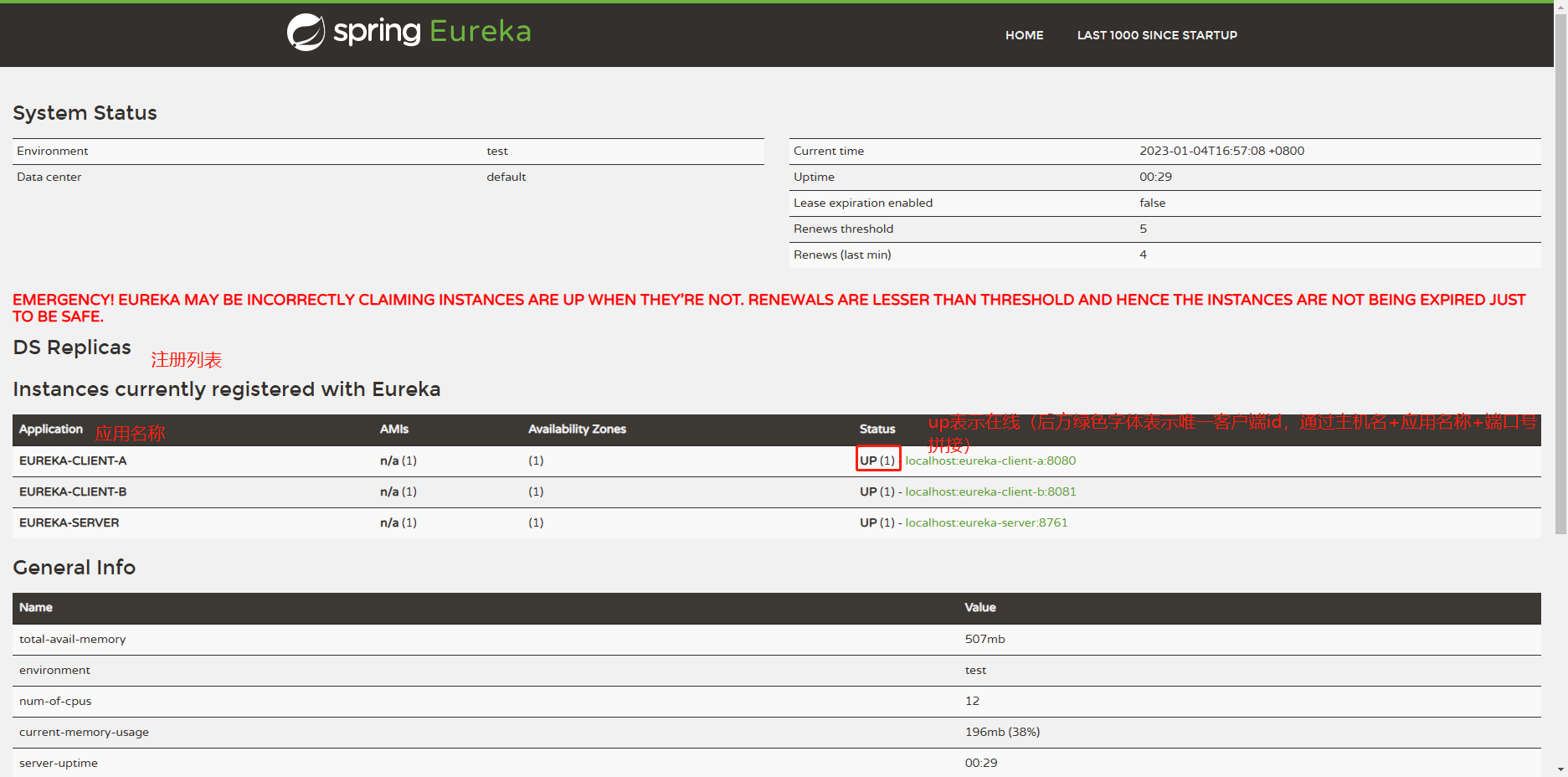Go to the HOME page
The height and width of the screenshot is (777, 1568).
pos(1024,35)
